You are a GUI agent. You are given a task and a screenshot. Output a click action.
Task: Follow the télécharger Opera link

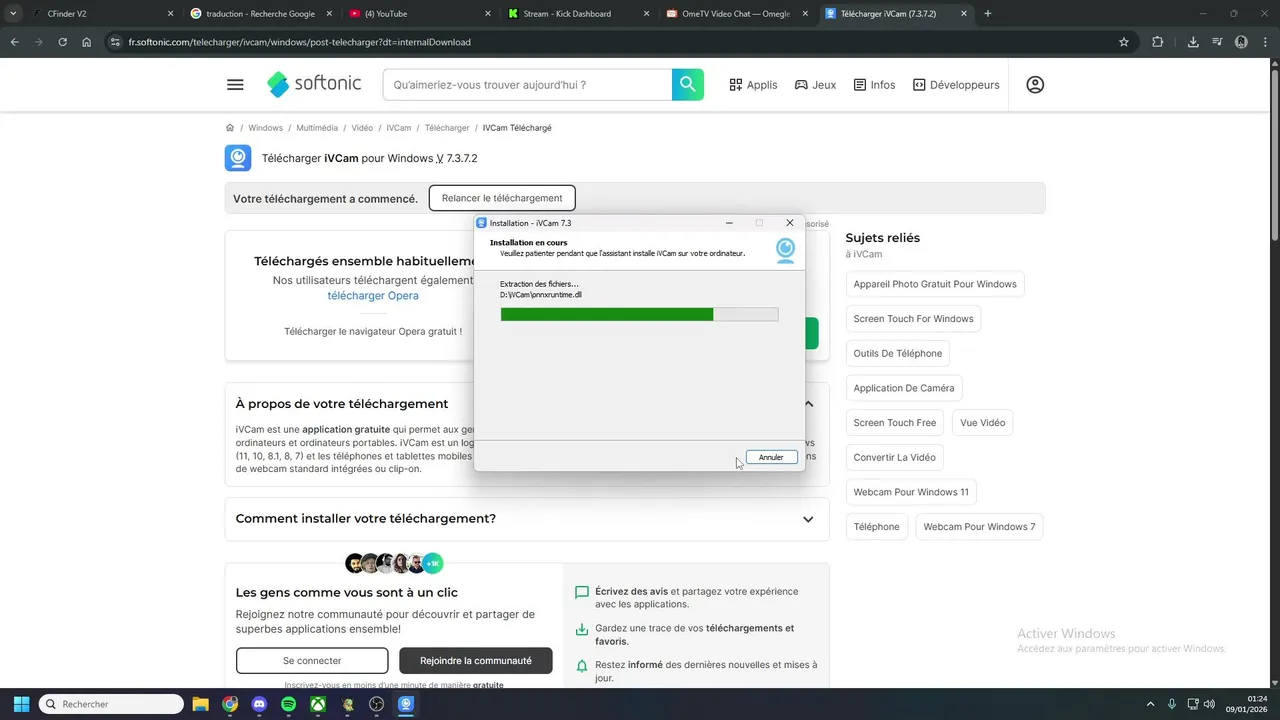coord(373,296)
